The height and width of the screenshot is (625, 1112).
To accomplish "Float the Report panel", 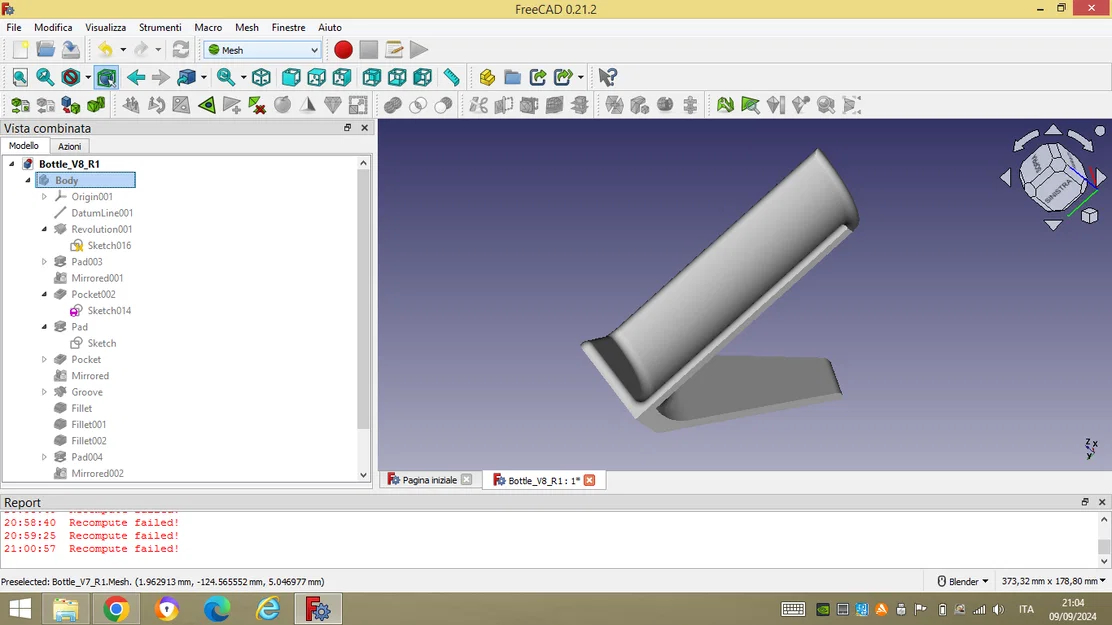I will coord(1085,502).
